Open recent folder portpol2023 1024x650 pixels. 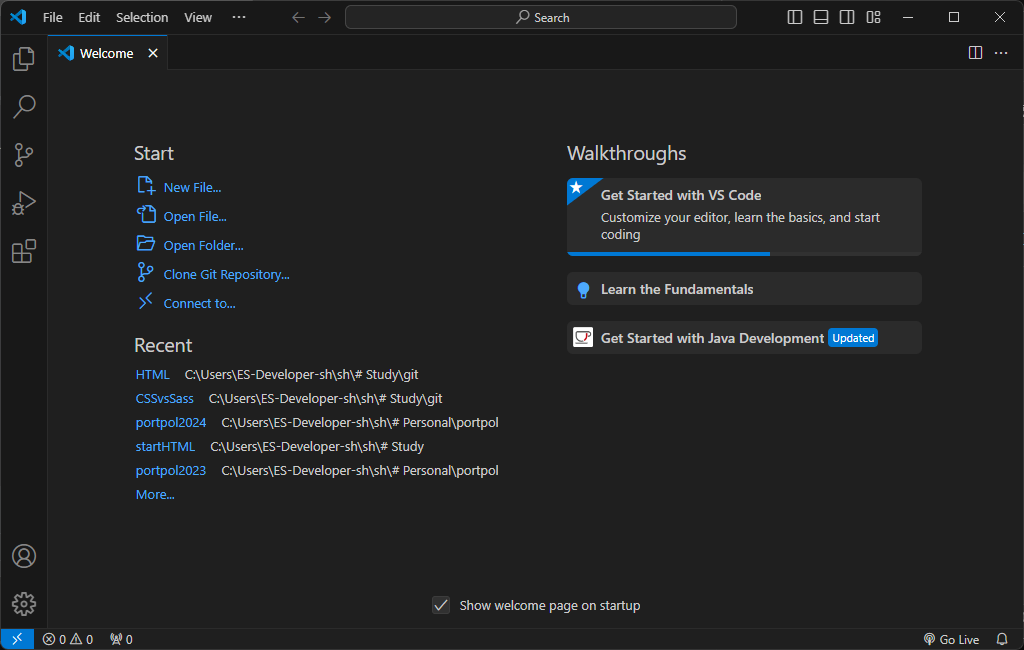pos(170,470)
